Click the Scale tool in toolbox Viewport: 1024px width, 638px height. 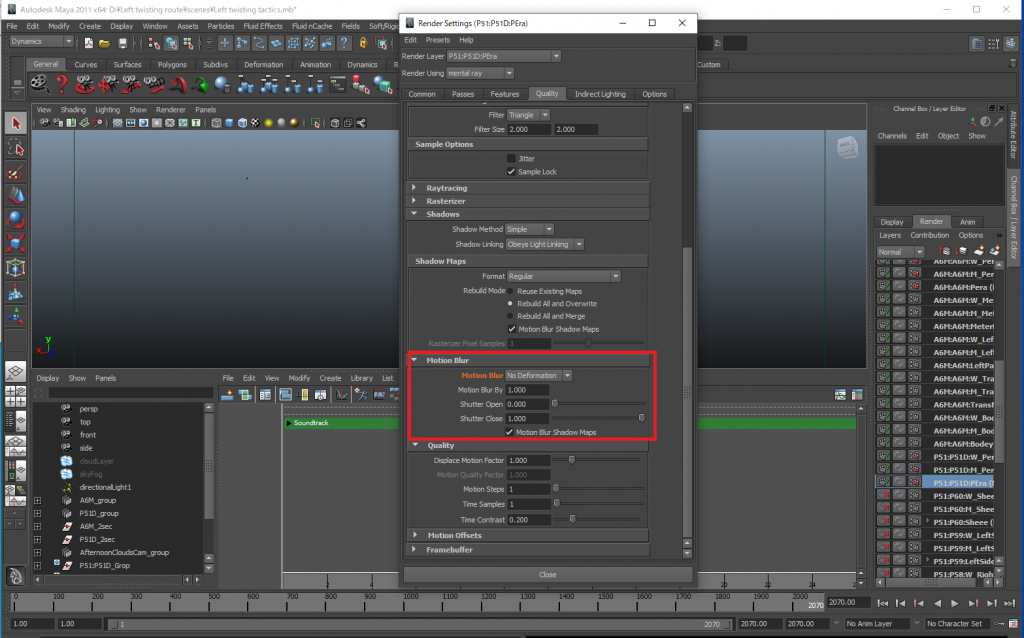tap(16, 244)
